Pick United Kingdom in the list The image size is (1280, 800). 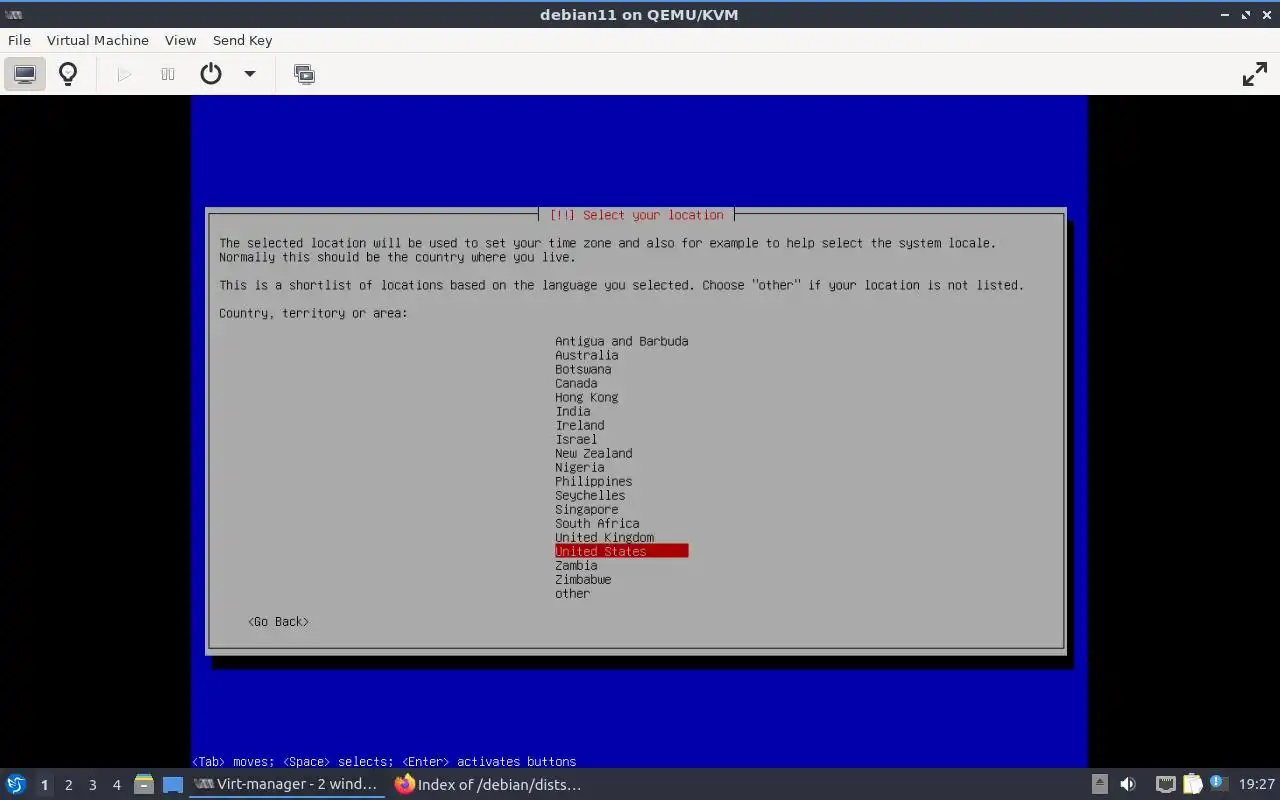(604, 537)
